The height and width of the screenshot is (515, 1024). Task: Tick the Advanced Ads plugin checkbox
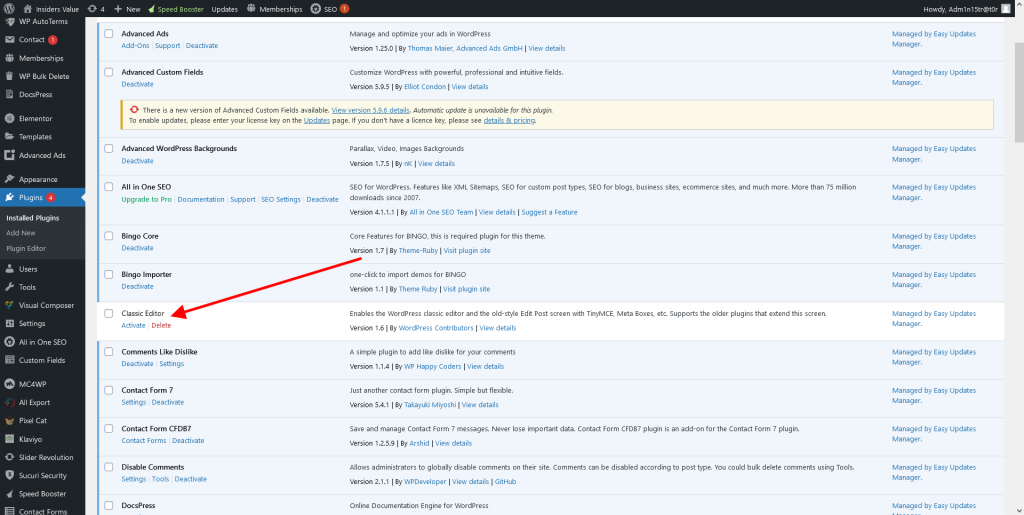pos(109,34)
